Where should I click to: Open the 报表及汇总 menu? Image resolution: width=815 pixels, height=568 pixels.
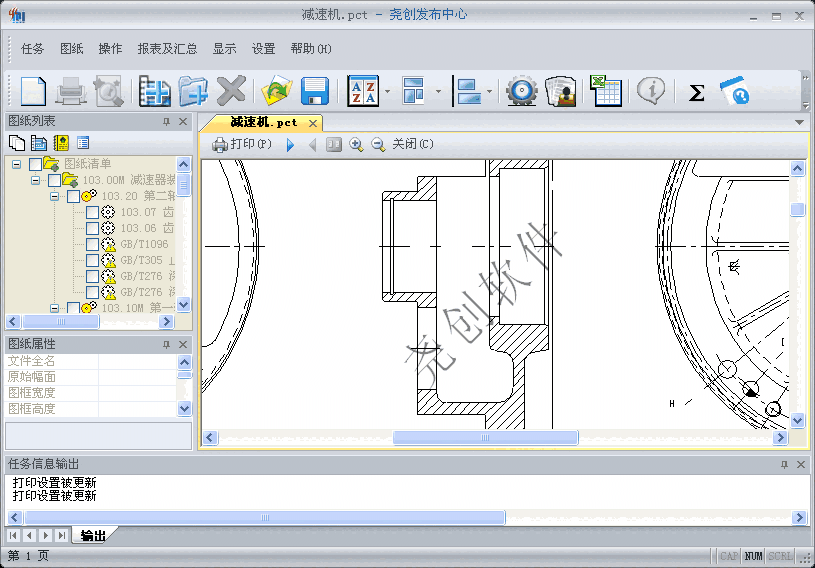[167, 49]
